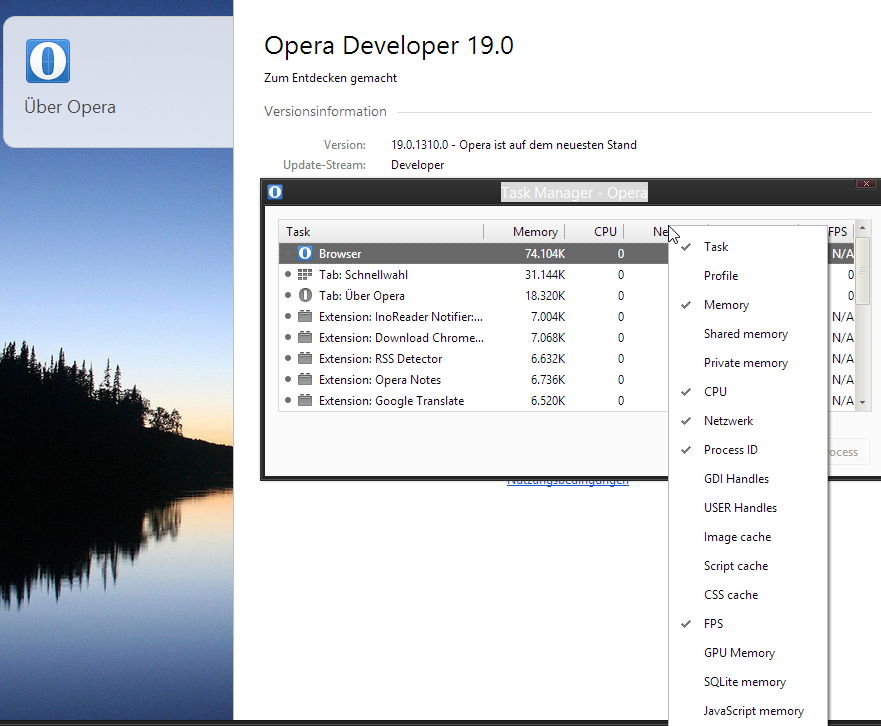Viewport: 881px width, 726px height.
Task: Sort by the Task column header
Action: [381, 232]
